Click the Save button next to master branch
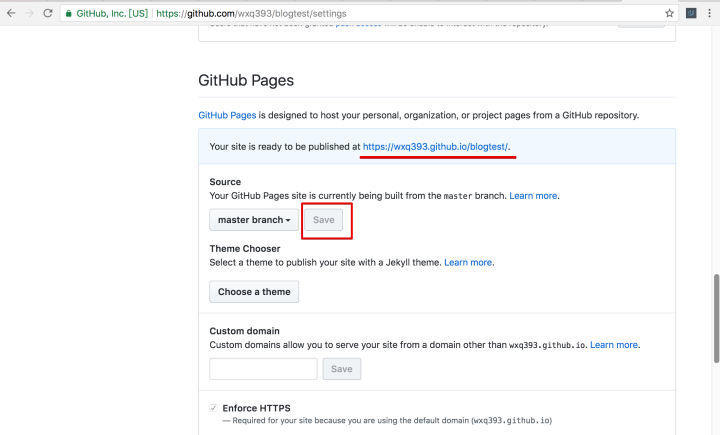This screenshot has width=720, height=435. [324, 220]
